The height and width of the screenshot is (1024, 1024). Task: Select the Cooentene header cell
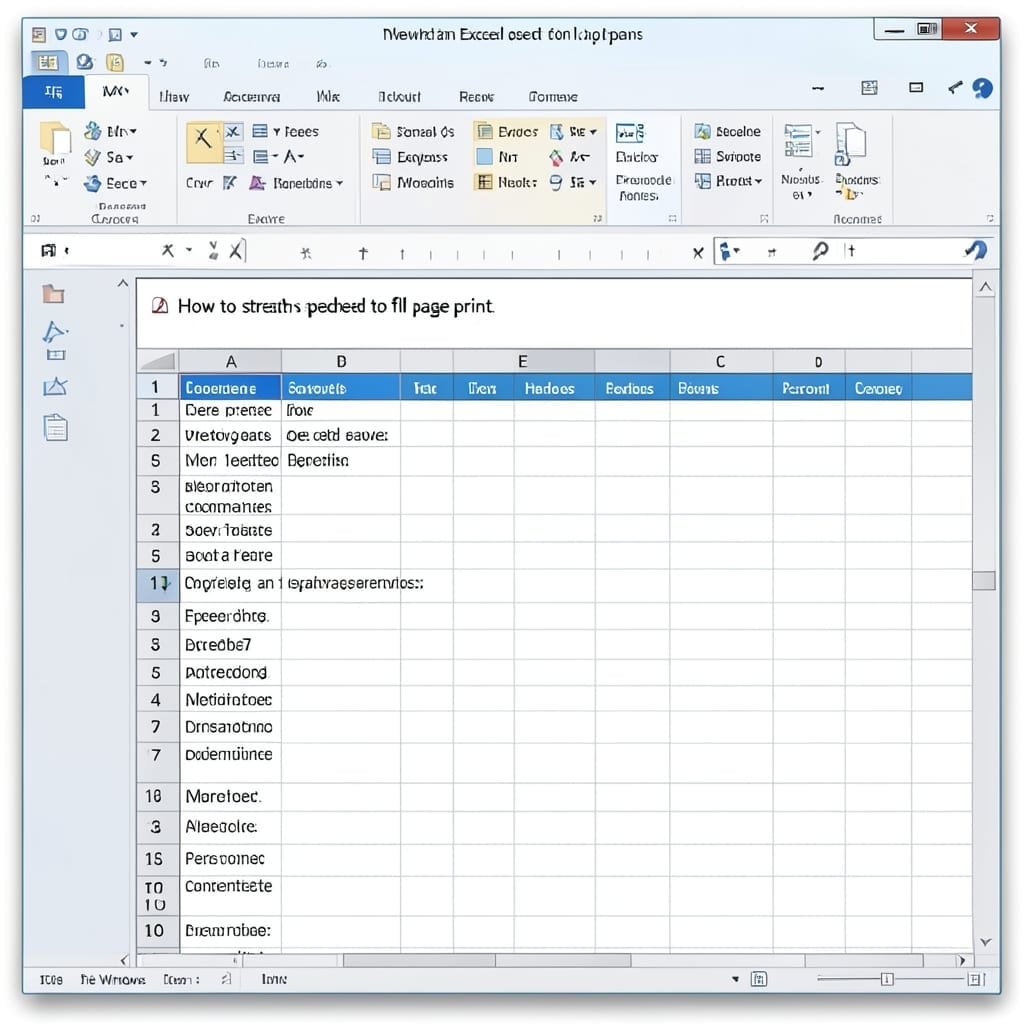231,387
